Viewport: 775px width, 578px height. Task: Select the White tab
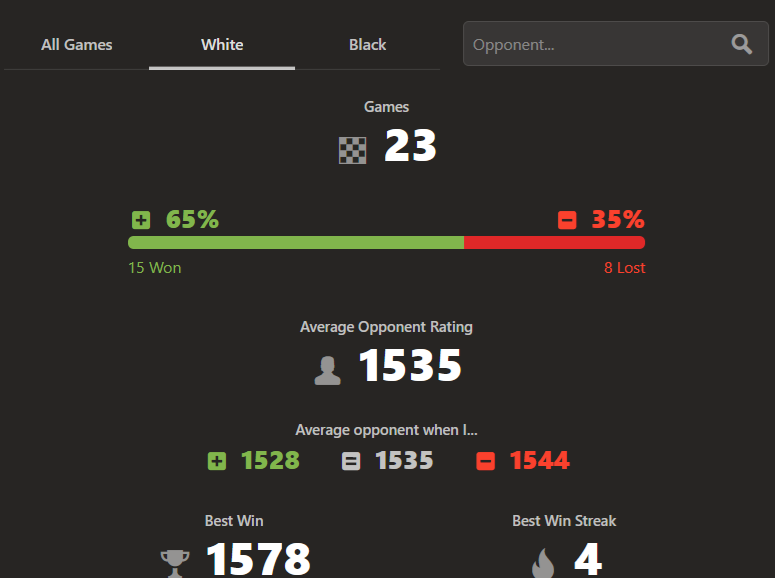pos(222,45)
